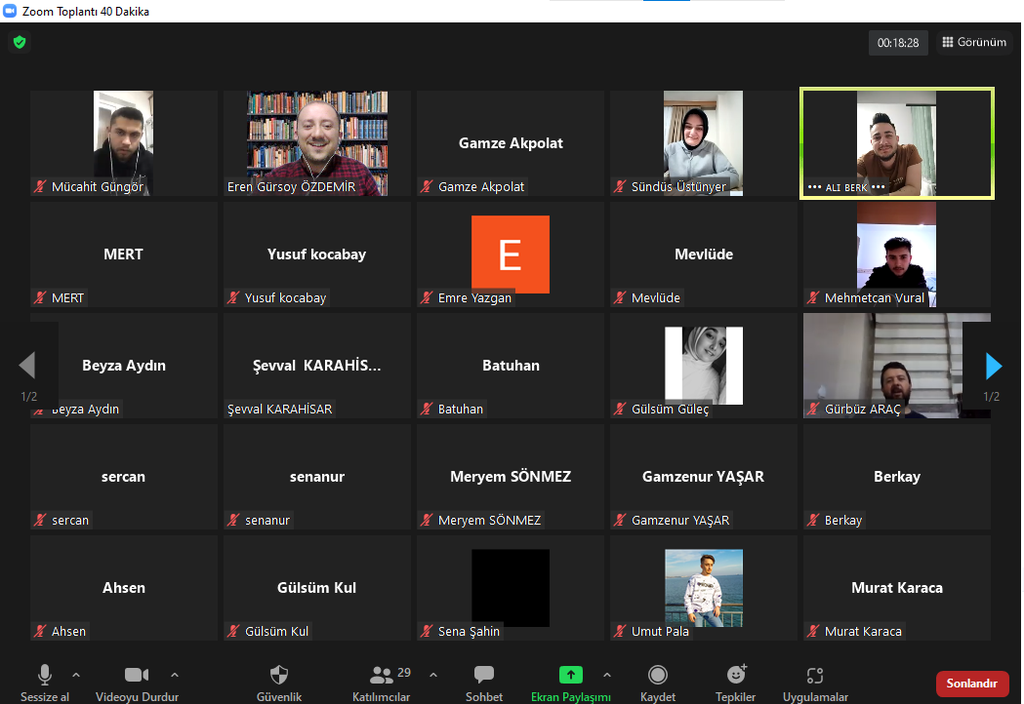
Task: Stop camera with Videoyu Durdur
Action: [136, 683]
